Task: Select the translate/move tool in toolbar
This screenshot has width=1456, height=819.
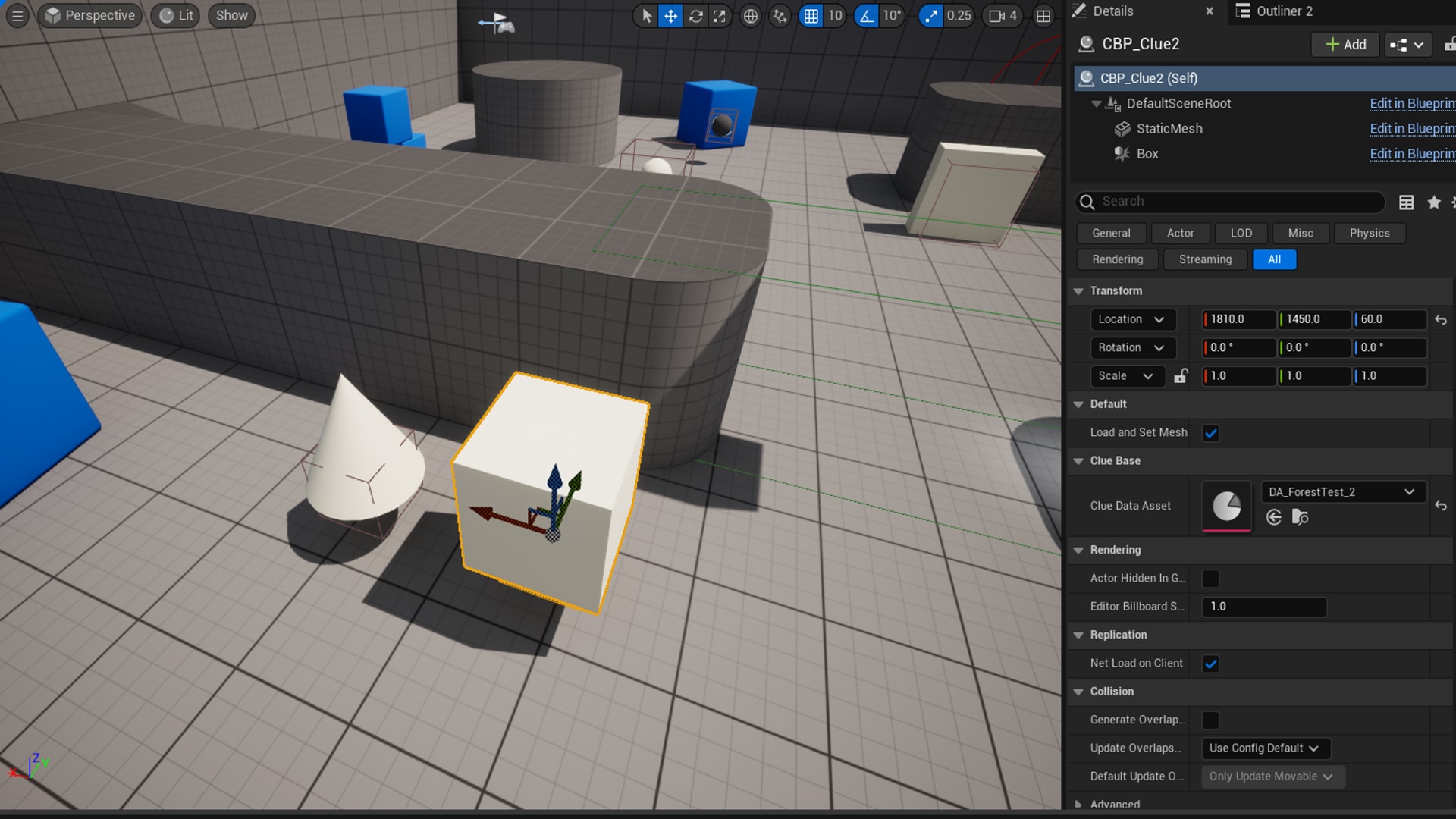Action: (x=670, y=15)
